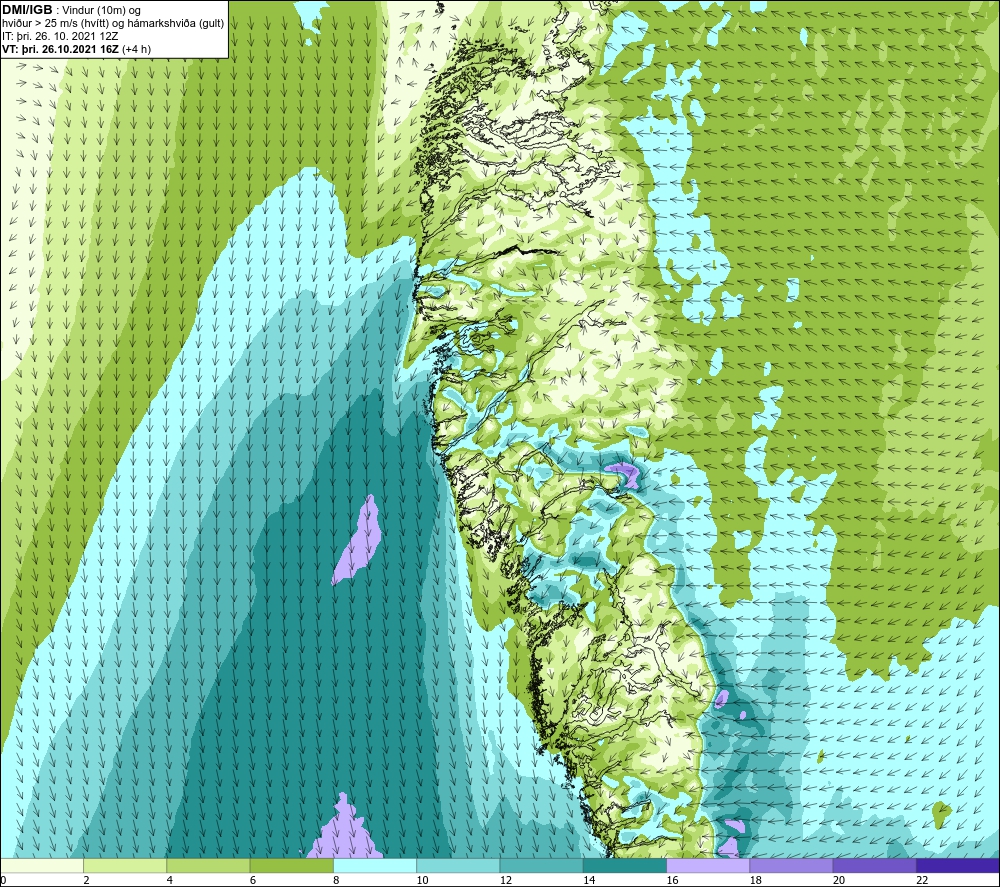Screen dimensions: 1000x887
Task: Click the 6–8 m/s olive green legend swatch
Action: pyautogui.click(x=291, y=865)
